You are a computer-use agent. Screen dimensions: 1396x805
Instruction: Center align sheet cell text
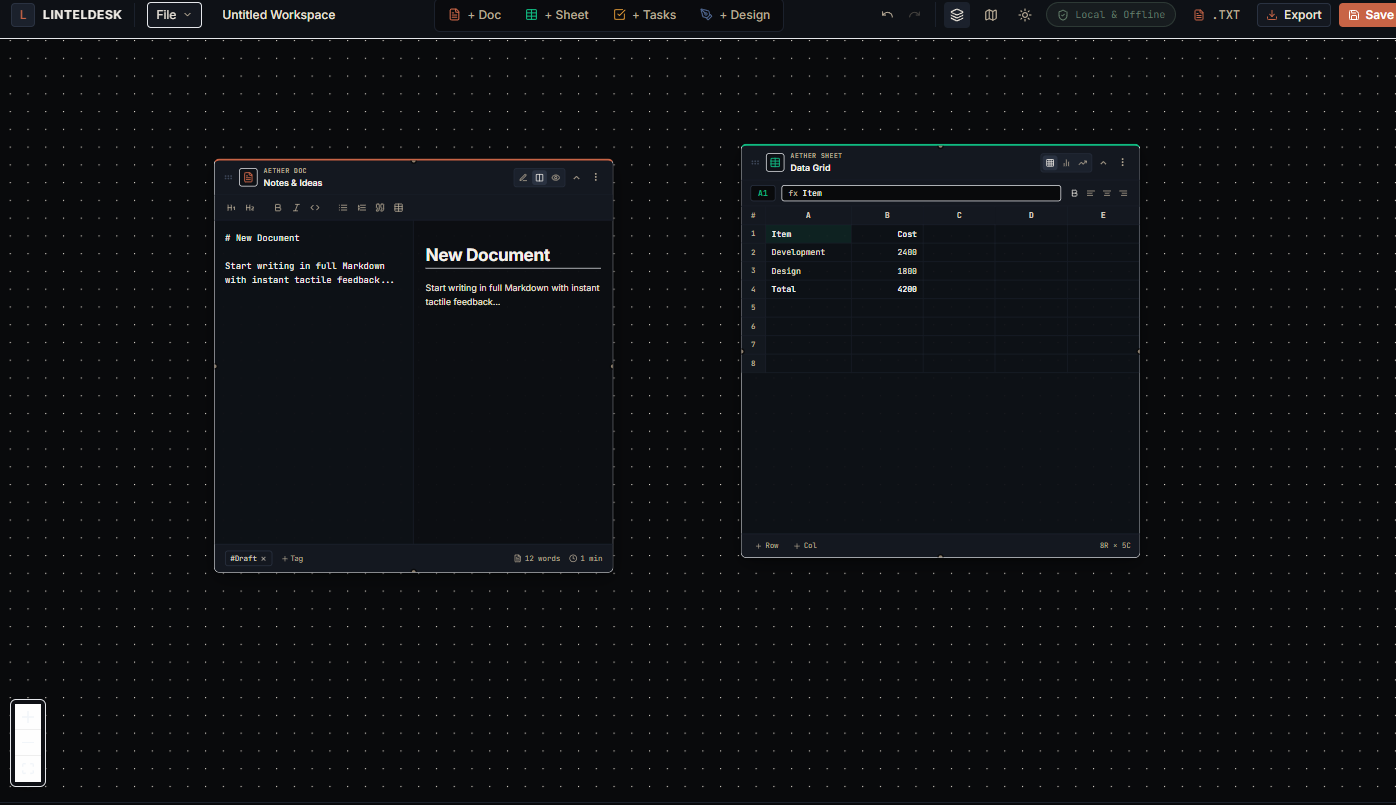[1107, 193]
